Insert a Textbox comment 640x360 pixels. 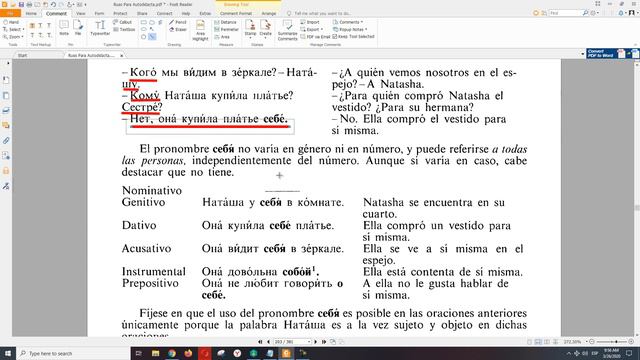[x=124, y=29]
